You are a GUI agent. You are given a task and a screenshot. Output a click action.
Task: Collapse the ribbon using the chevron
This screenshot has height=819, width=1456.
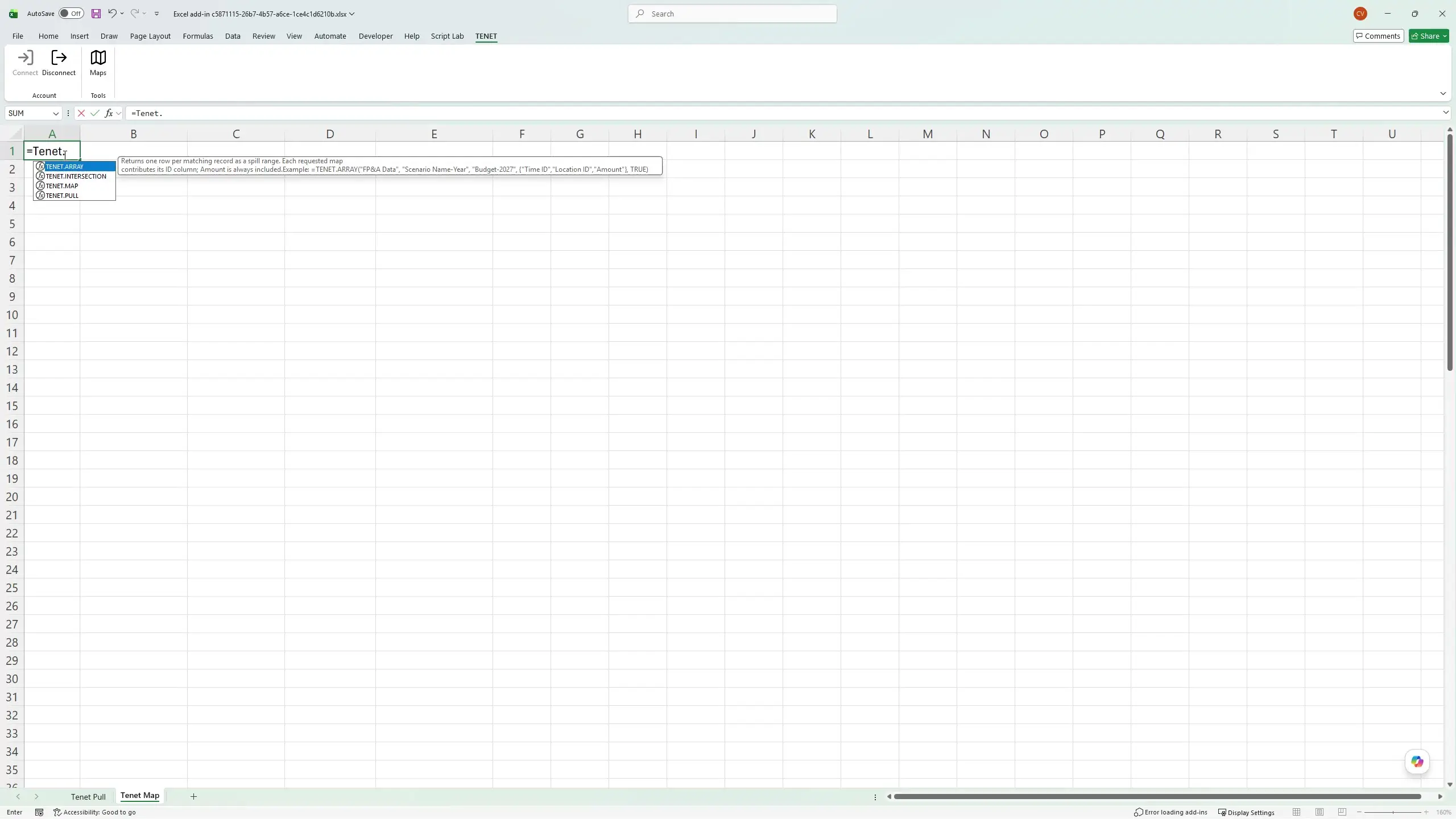point(1442,94)
